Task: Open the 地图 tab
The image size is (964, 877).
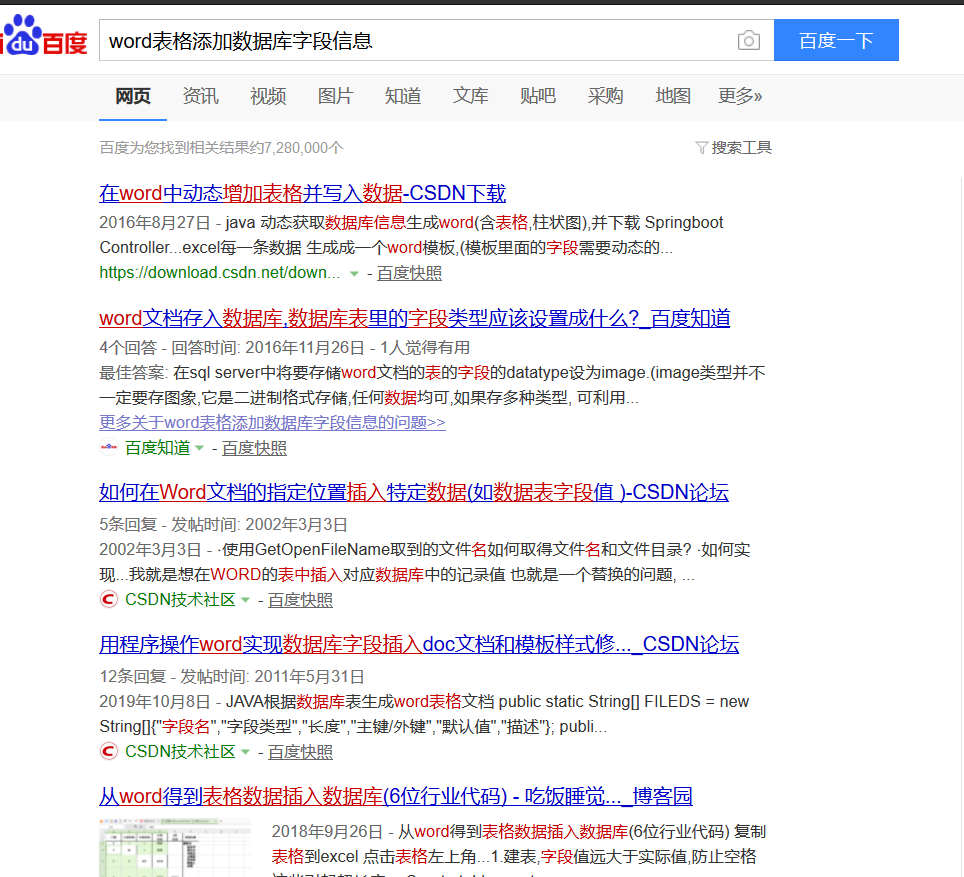Action: click(x=673, y=96)
